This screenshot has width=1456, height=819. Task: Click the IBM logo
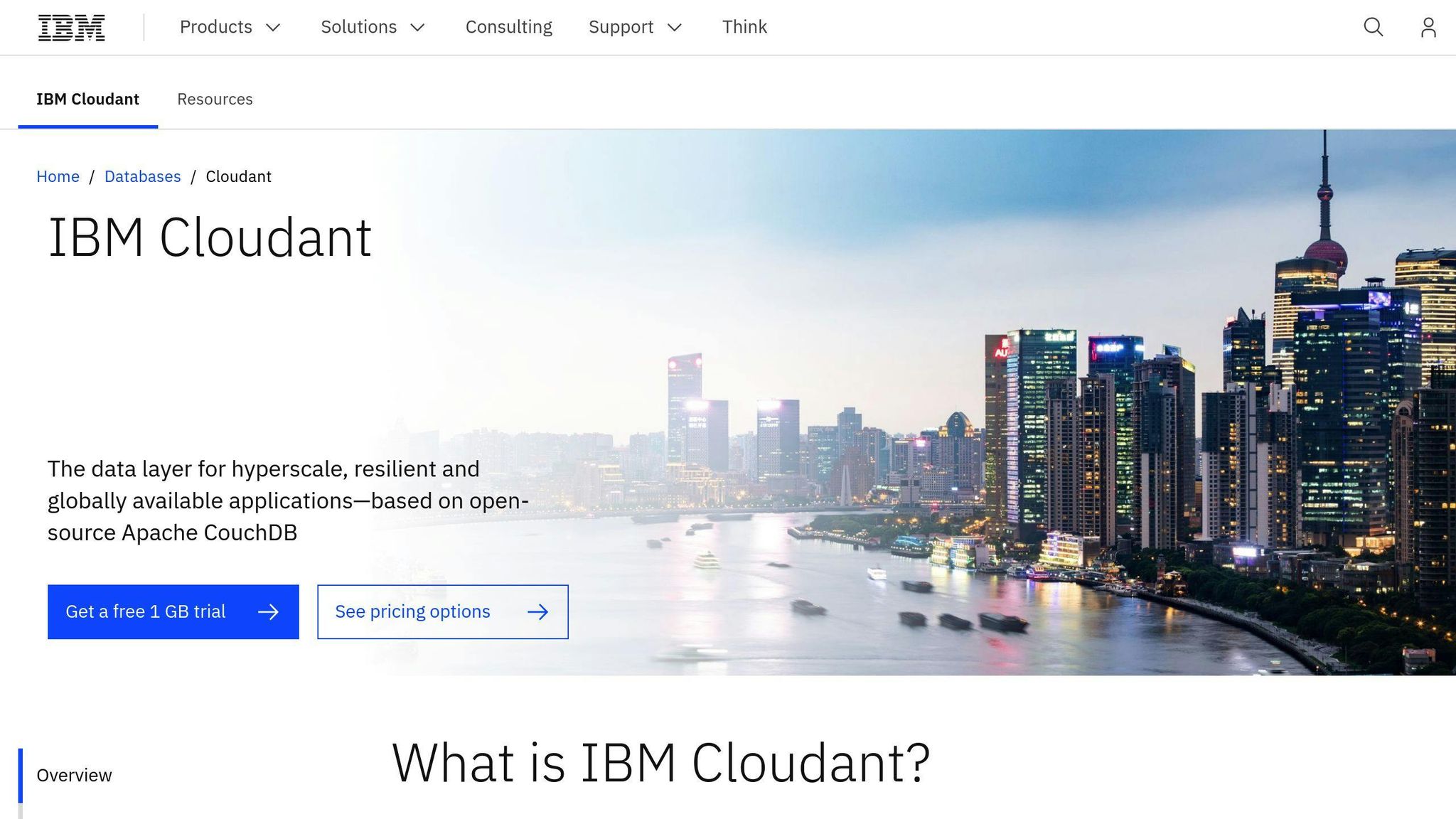tap(71, 27)
